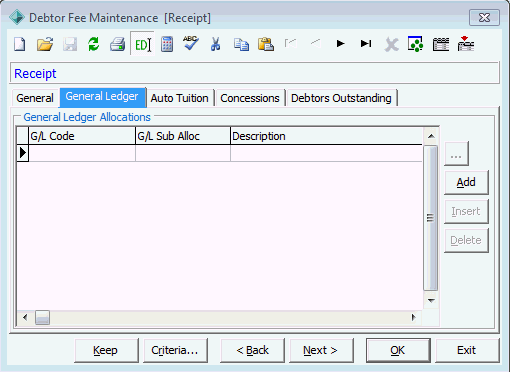Cut with the scissors icon
The width and height of the screenshot is (510, 372).
tap(216, 44)
